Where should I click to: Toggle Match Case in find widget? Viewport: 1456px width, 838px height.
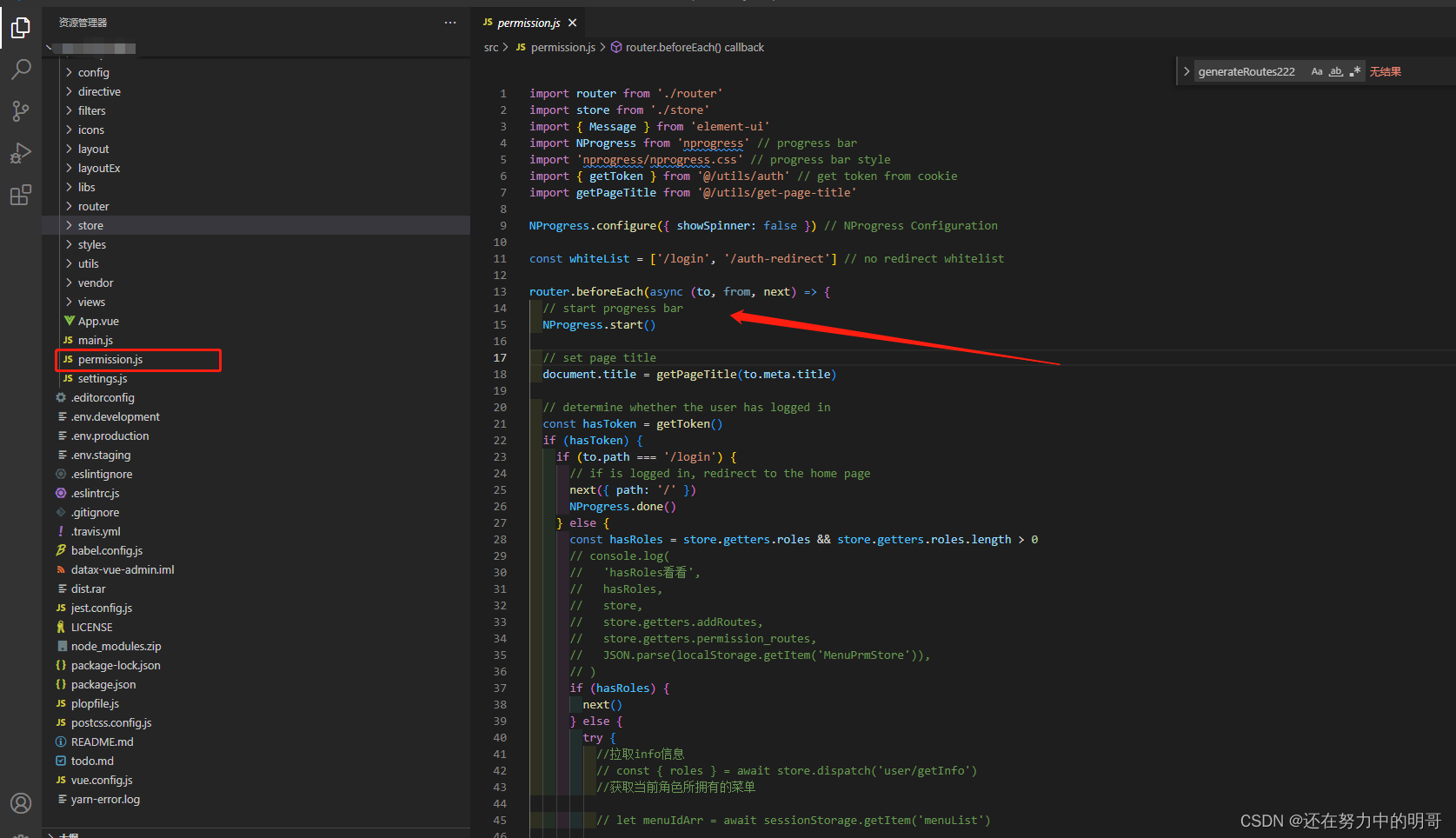tap(1317, 71)
